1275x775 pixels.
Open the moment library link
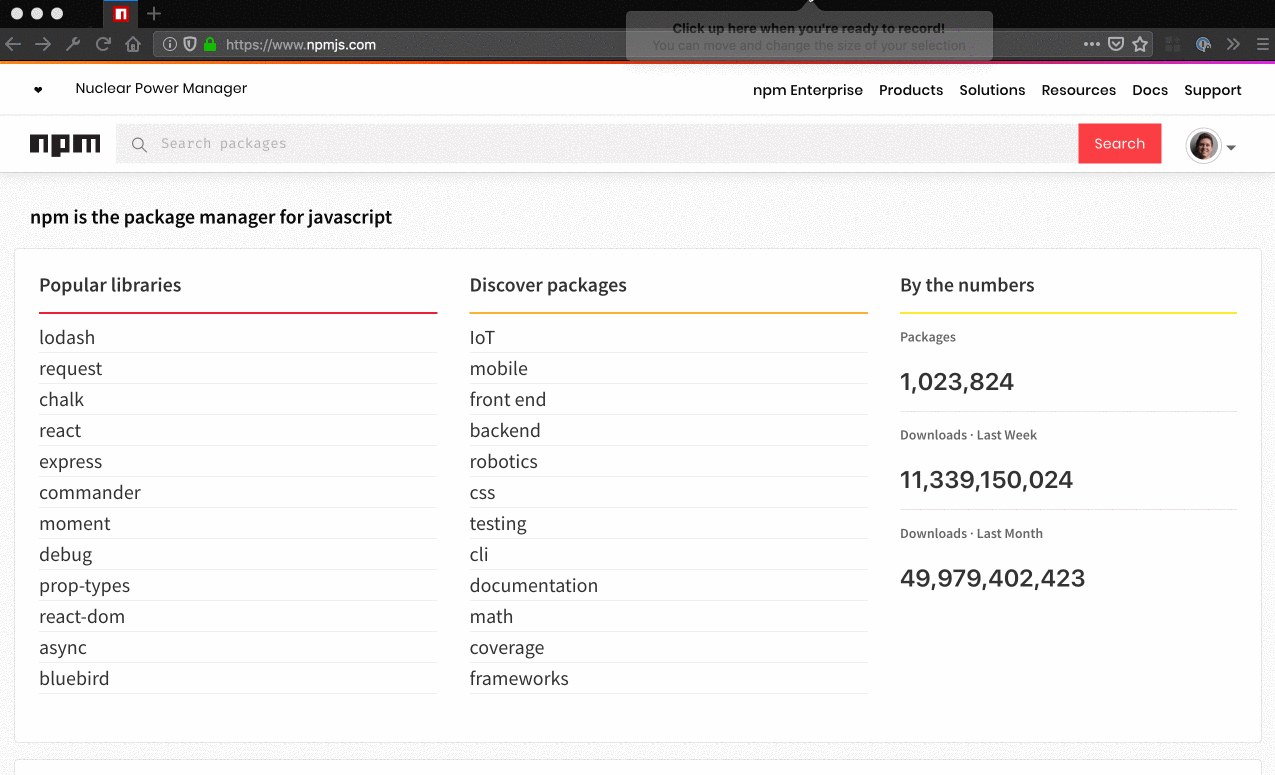pos(75,524)
